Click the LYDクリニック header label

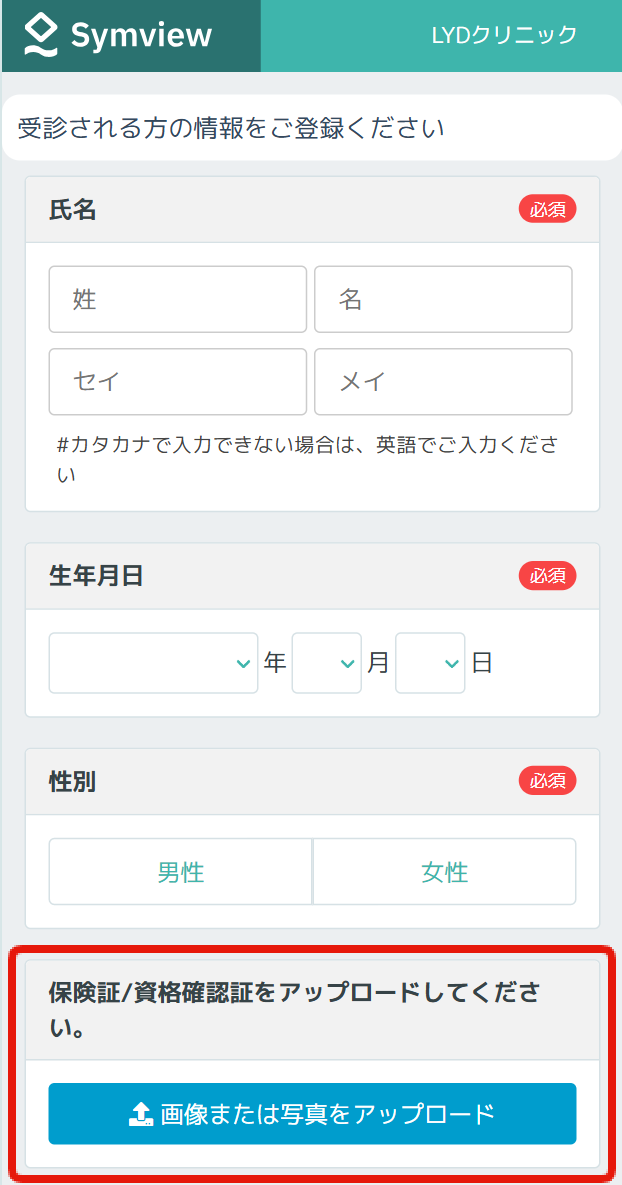click(x=504, y=36)
